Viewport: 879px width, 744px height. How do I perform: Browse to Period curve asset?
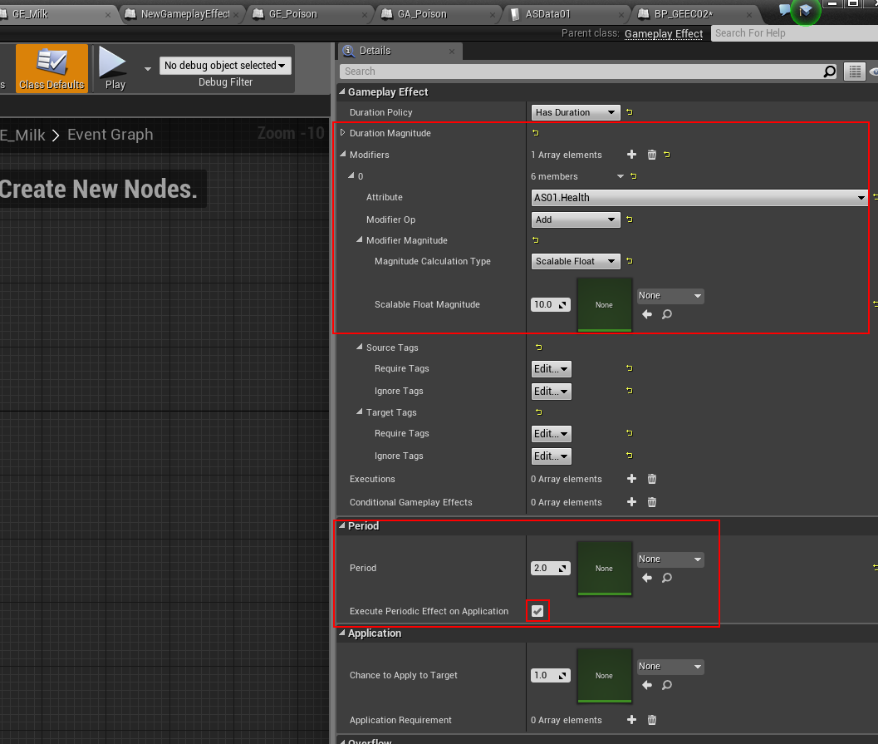pos(667,577)
